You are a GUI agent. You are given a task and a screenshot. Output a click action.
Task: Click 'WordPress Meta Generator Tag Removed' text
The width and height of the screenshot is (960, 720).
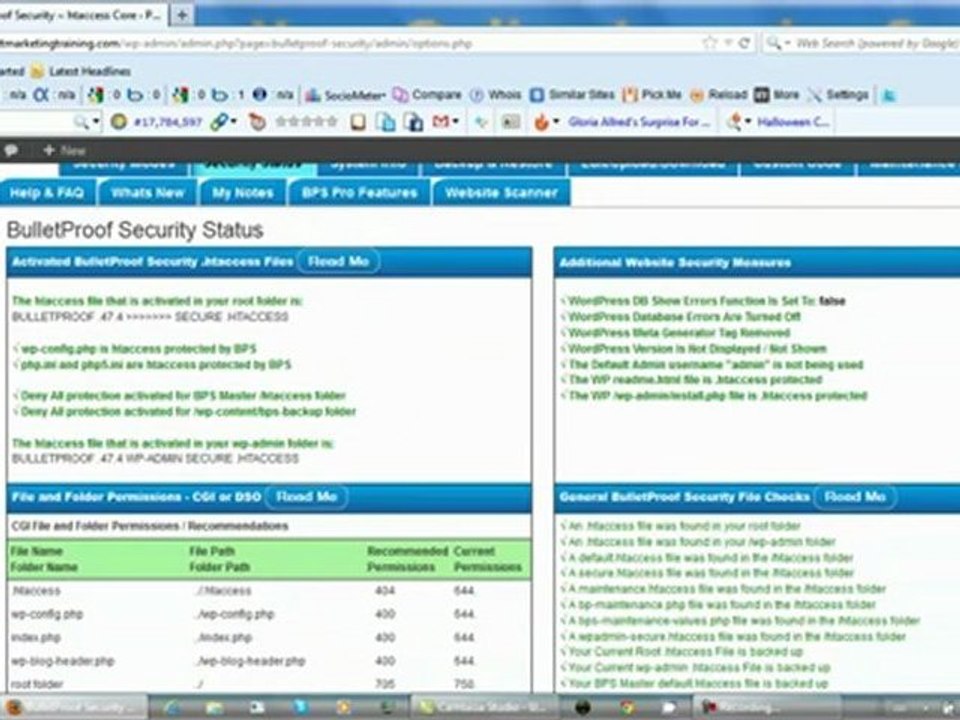click(x=679, y=332)
